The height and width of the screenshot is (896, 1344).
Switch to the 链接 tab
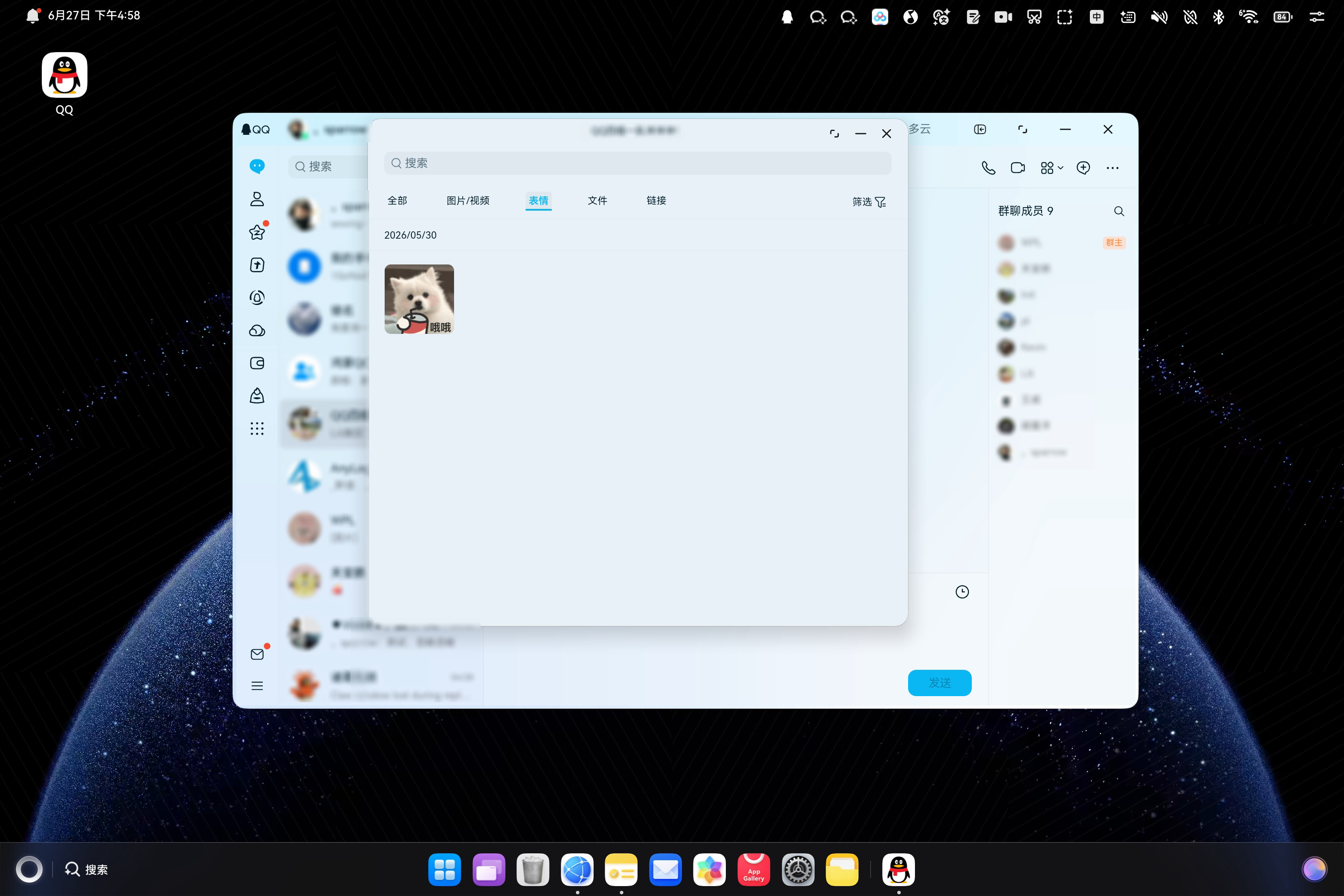[x=656, y=201]
